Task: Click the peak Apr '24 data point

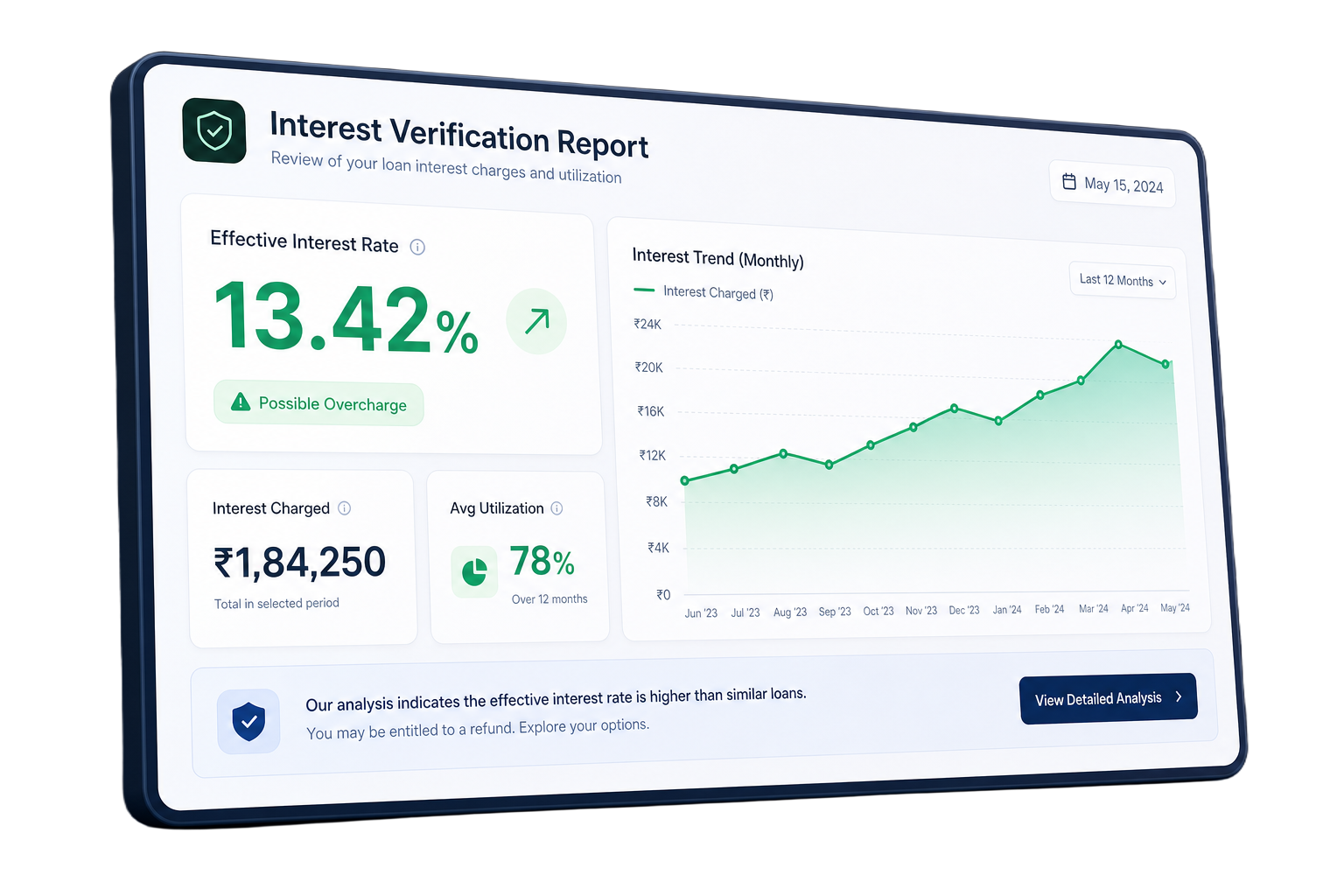Action: click(x=1118, y=345)
